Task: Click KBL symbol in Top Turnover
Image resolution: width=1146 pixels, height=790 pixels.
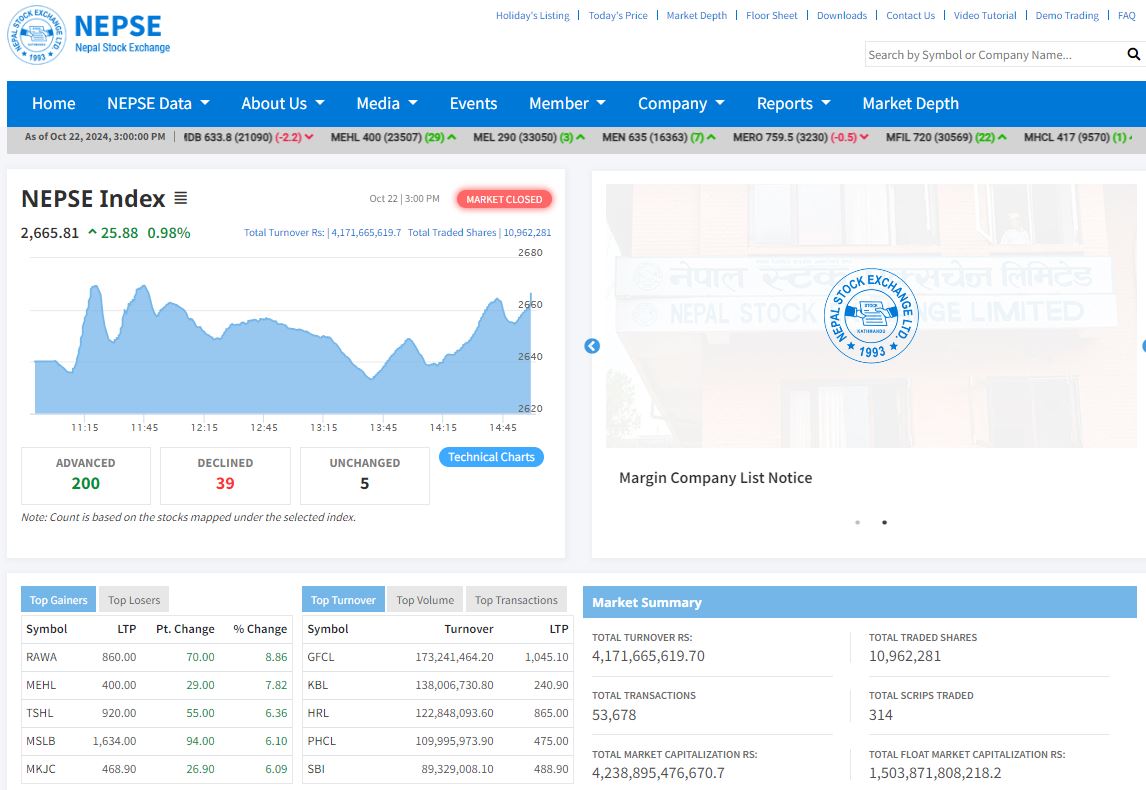Action: (x=318, y=685)
